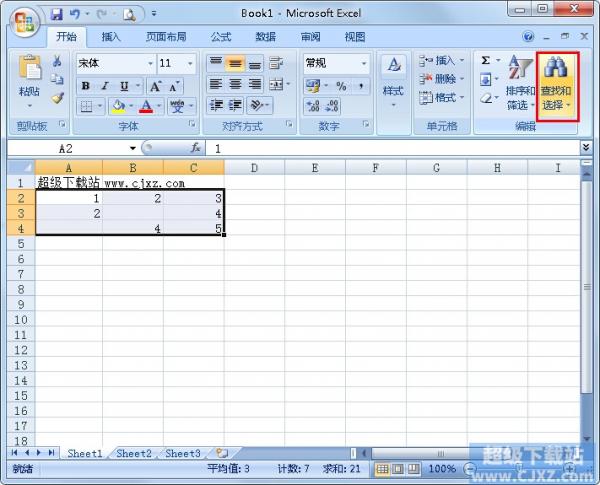Click the 样式 styles button
The image size is (600, 485).
tap(393, 80)
